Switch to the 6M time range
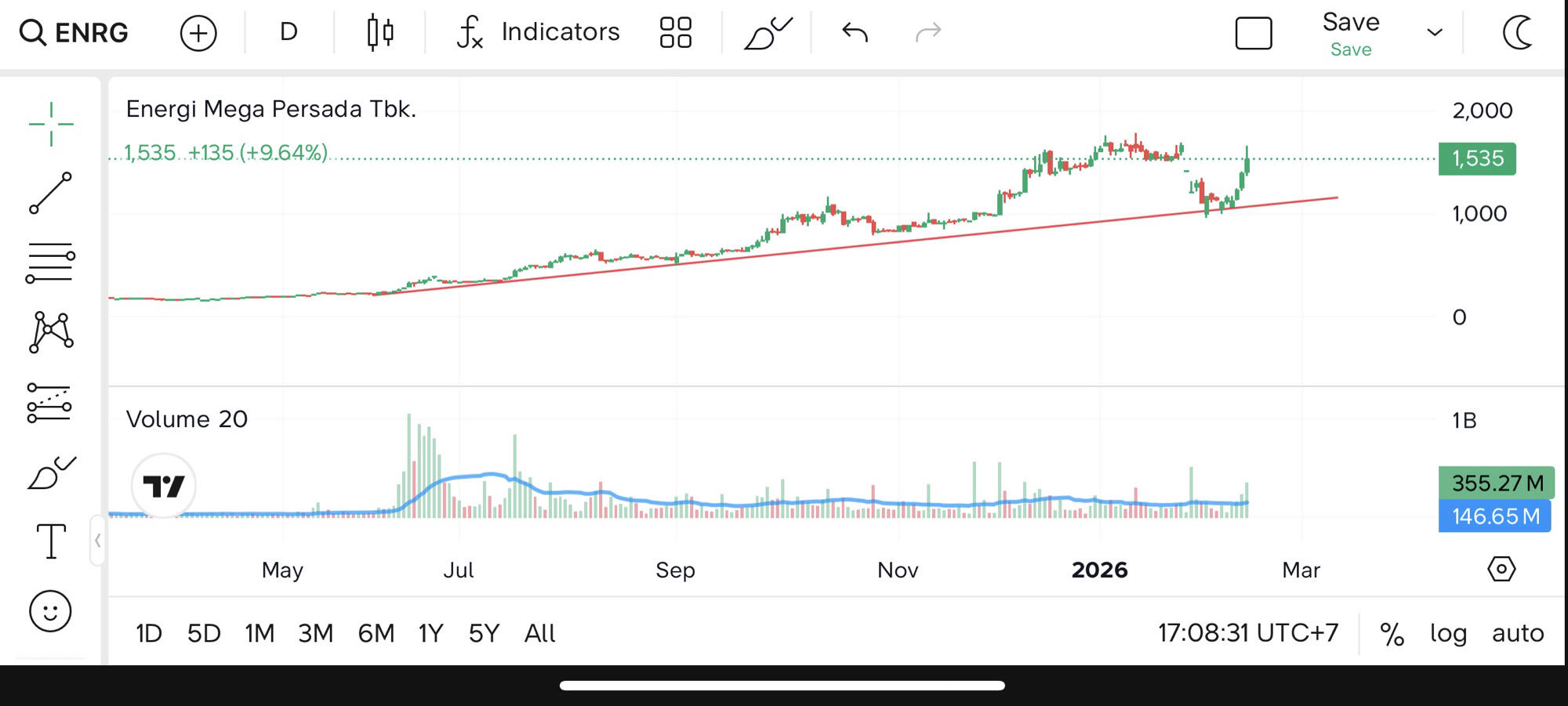Viewport: 1568px width, 706px height. point(376,633)
